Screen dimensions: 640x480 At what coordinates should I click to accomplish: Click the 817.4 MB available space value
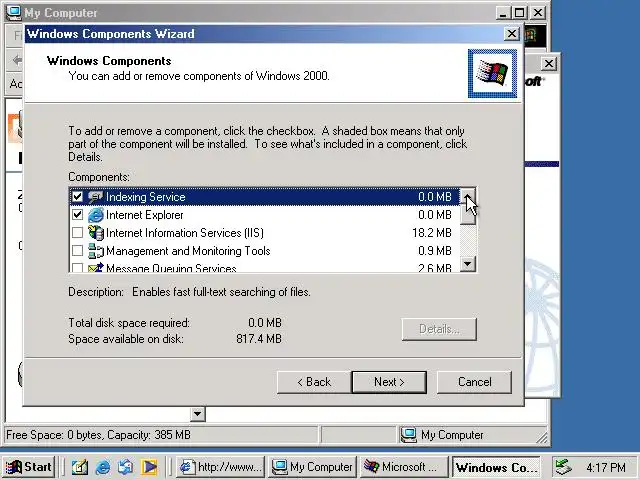pos(259,339)
